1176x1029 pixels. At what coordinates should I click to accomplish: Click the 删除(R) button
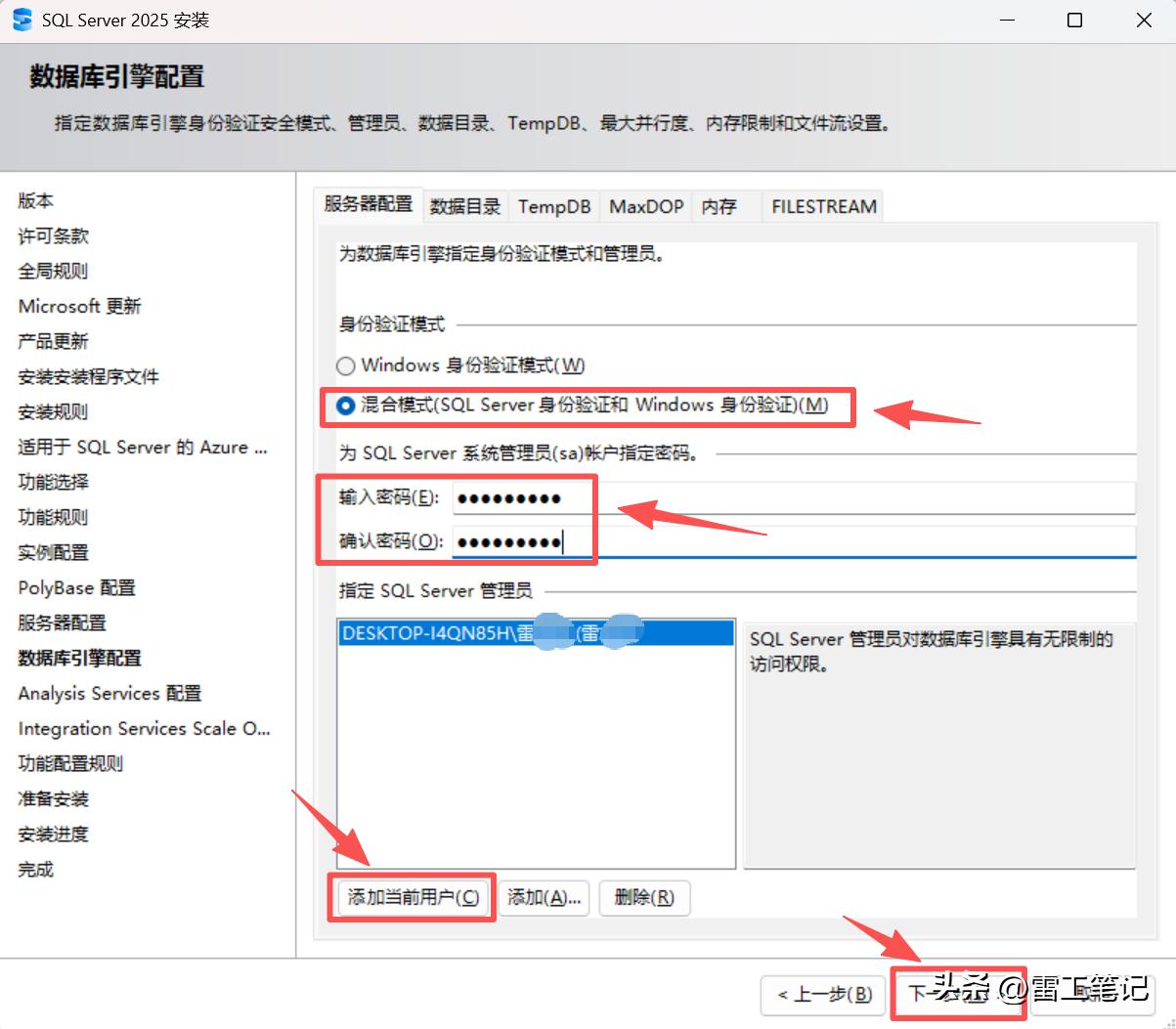pos(645,897)
